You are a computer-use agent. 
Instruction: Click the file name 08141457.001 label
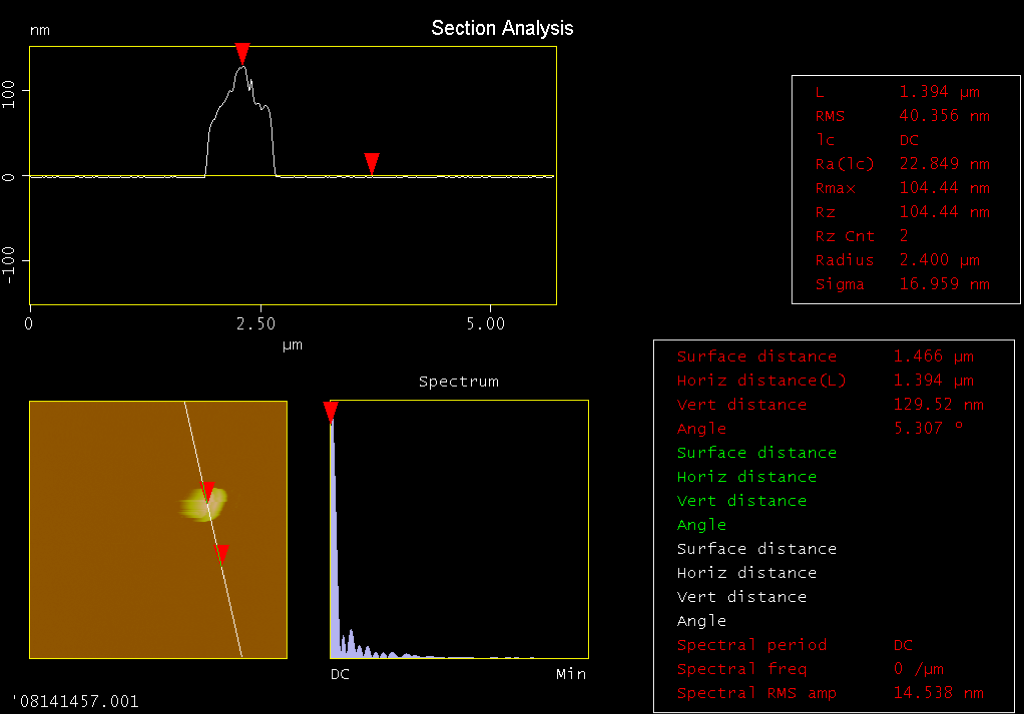75,702
